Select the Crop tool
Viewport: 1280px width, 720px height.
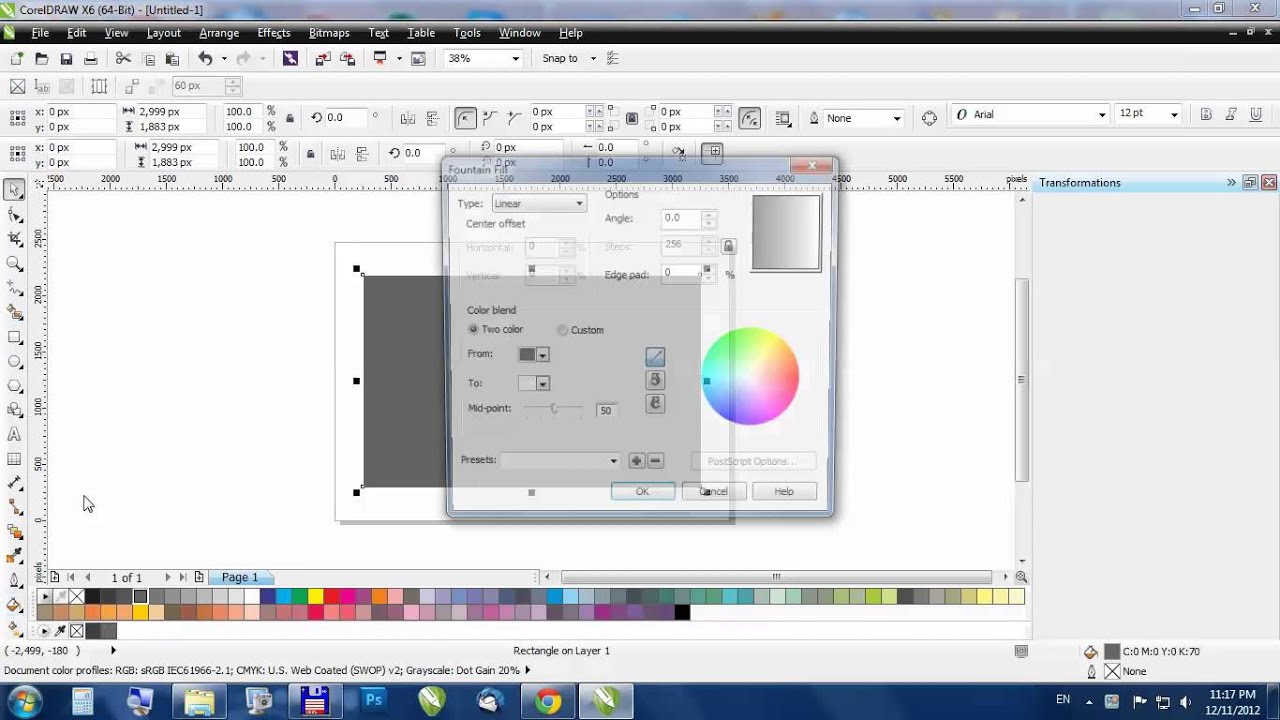click(x=15, y=239)
